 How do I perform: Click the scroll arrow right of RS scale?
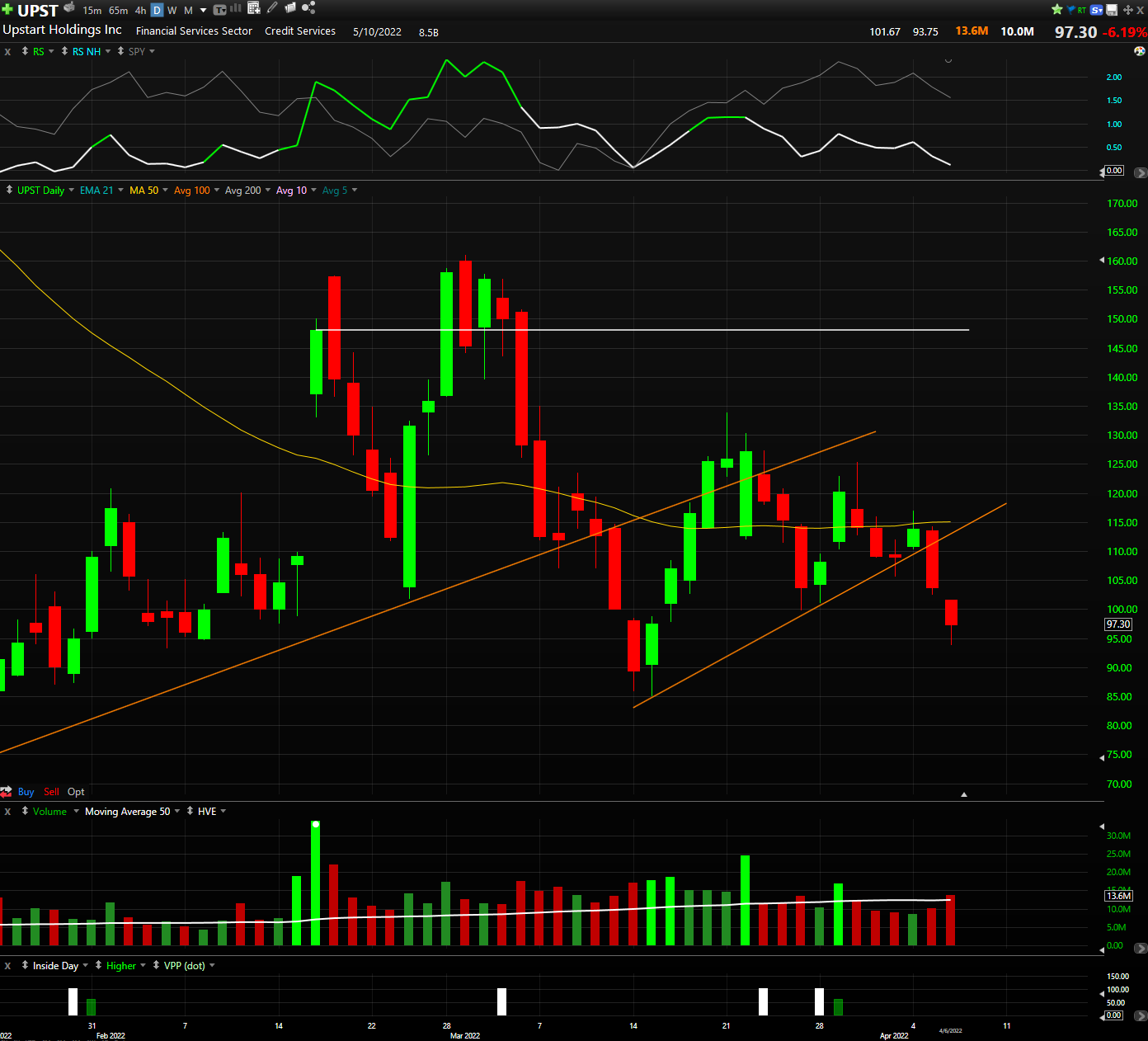tap(1141, 172)
